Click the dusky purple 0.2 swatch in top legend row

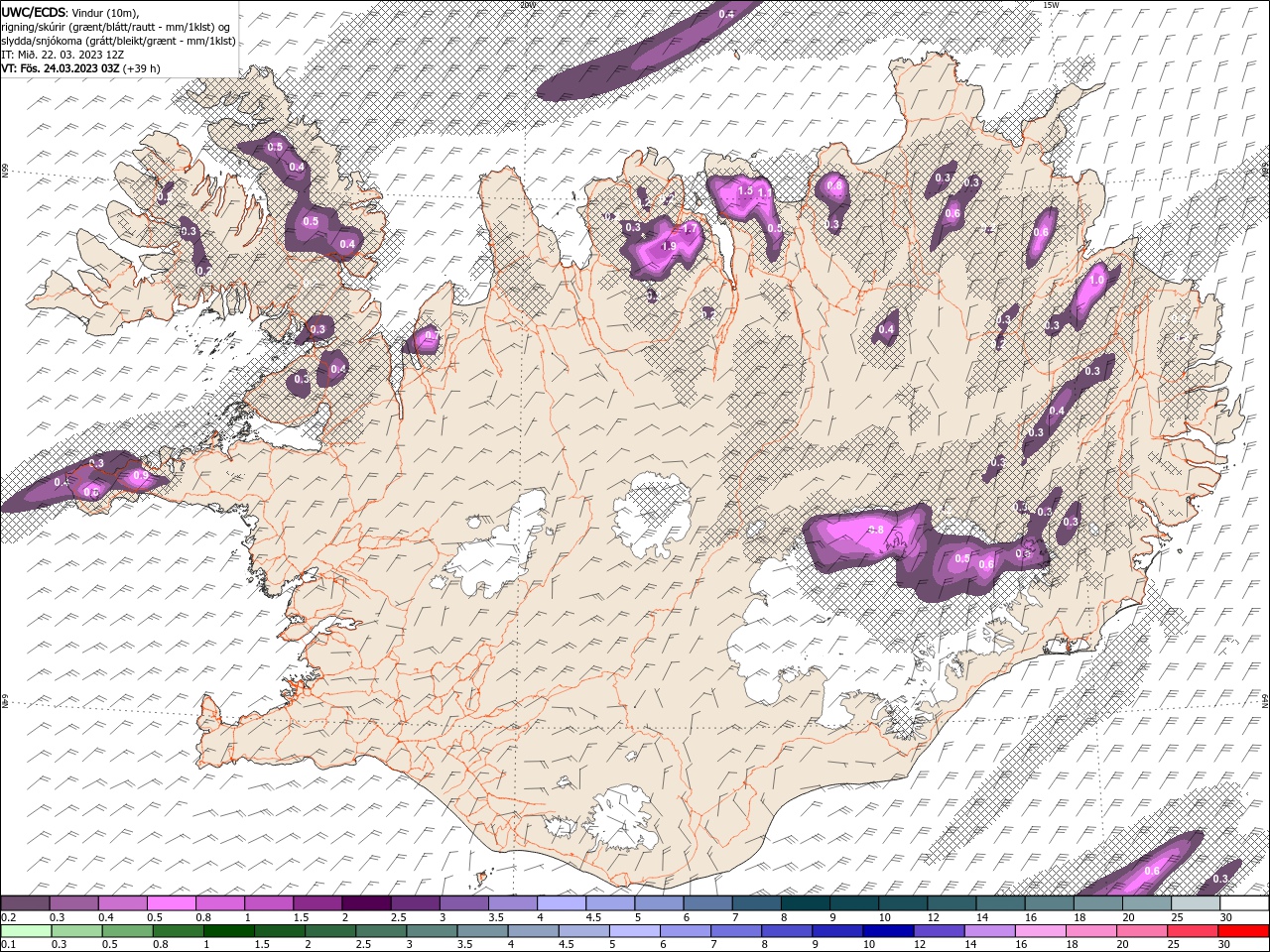point(26,903)
